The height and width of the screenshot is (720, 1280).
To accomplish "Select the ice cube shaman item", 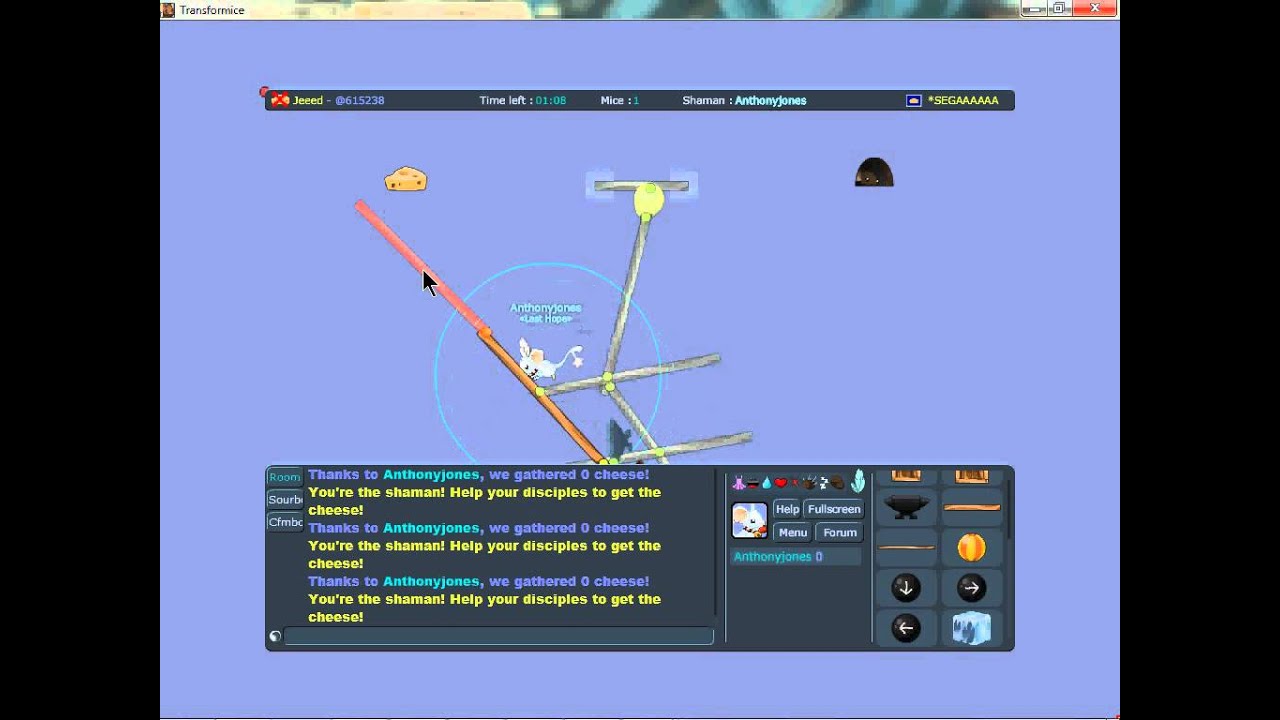I will (971, 628).
